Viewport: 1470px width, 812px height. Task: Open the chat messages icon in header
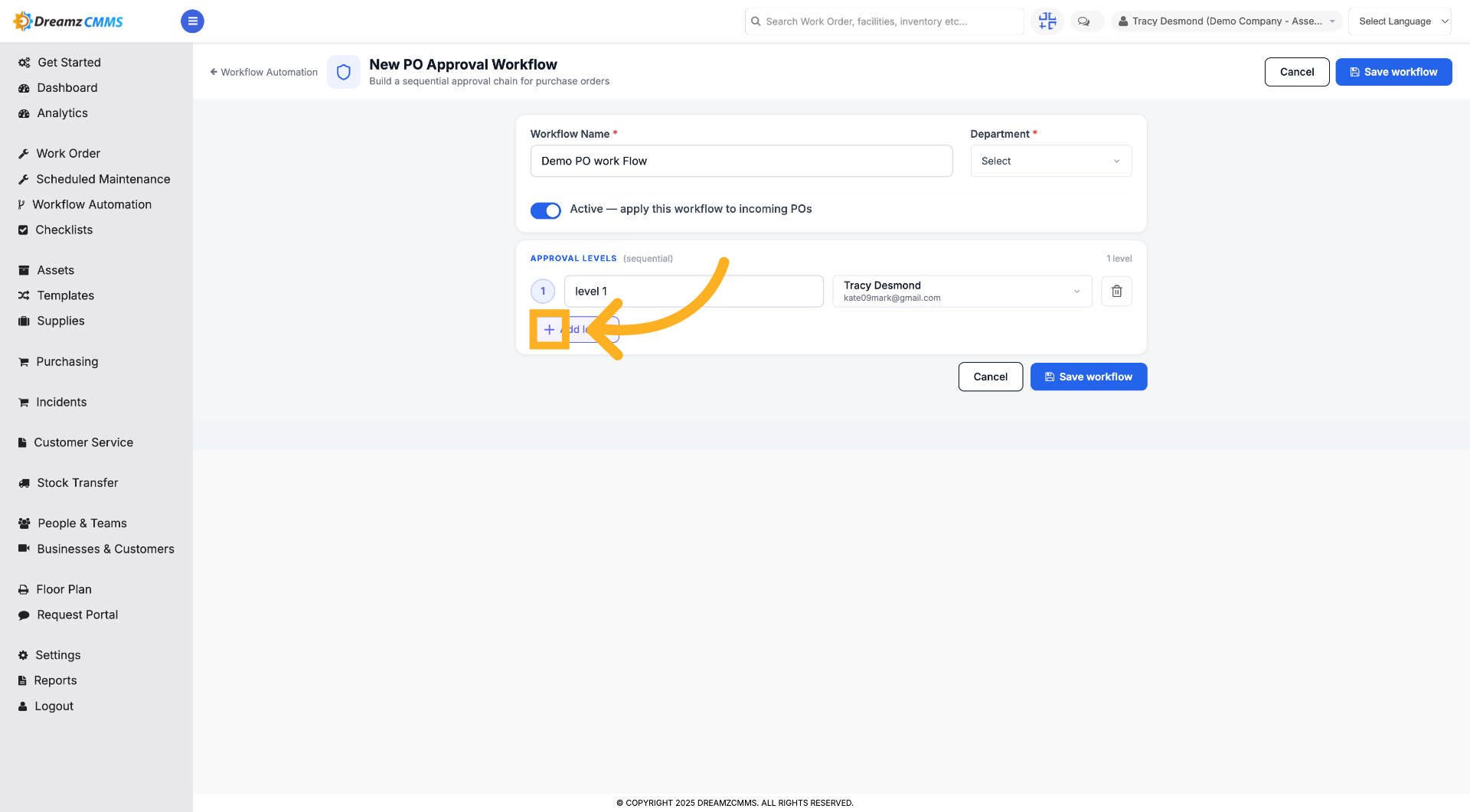[1083, 21]
